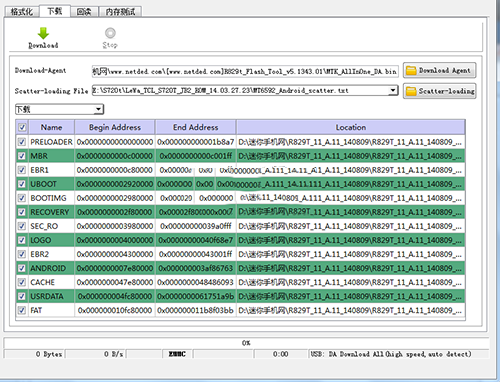Click end address 0x000000000001b8a7 of PRELOADER
The image size is (500, 382).
point(195,142)
